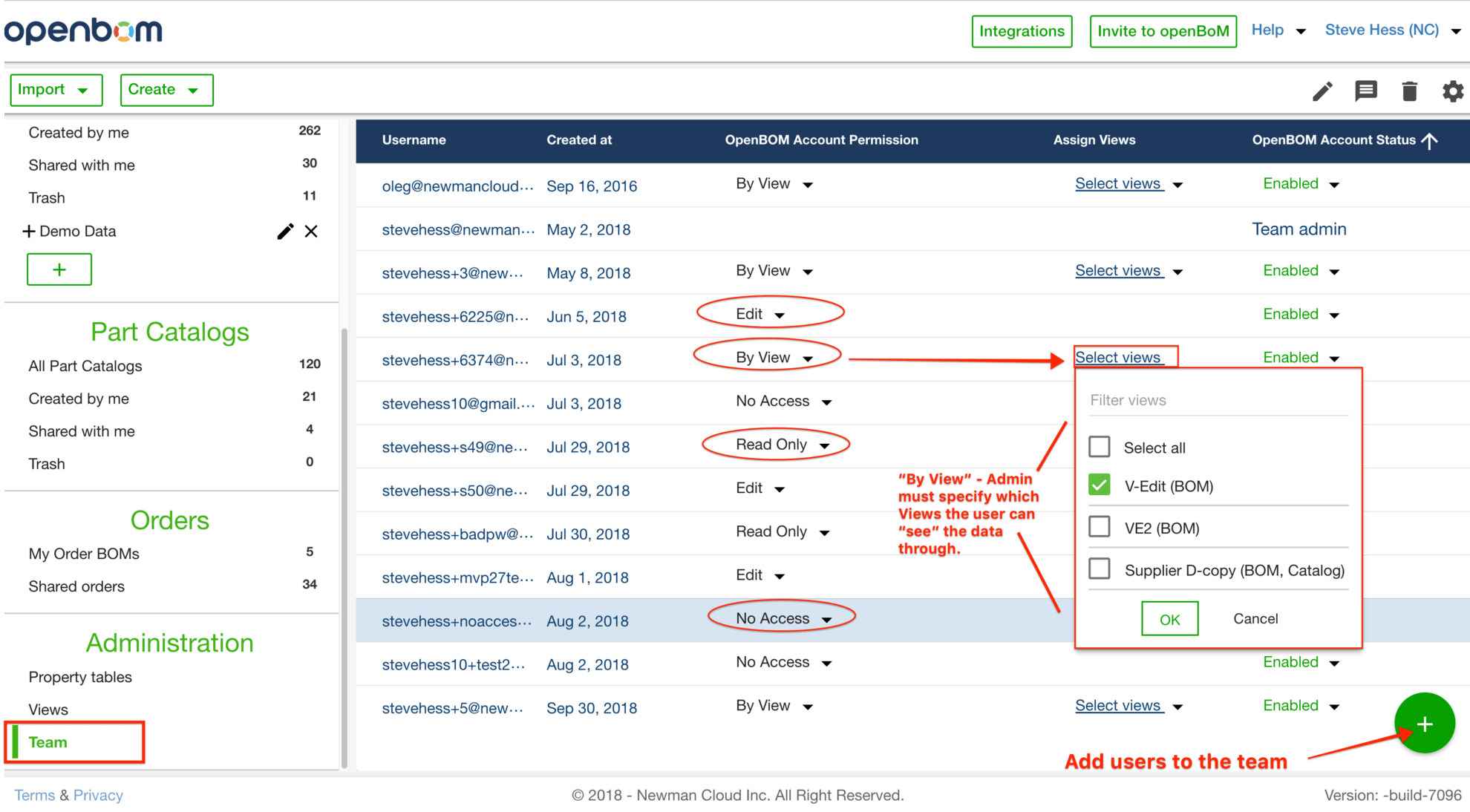Select the pencil icon next to Demo Data
The width and height of the screenshot is (1470, 812).
[285, 231]
